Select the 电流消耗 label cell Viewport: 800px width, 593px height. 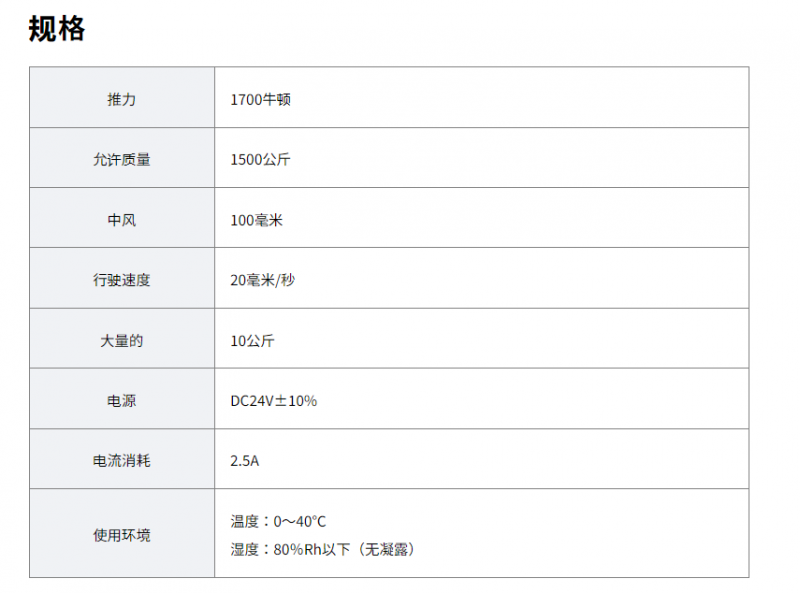(121, 461)
